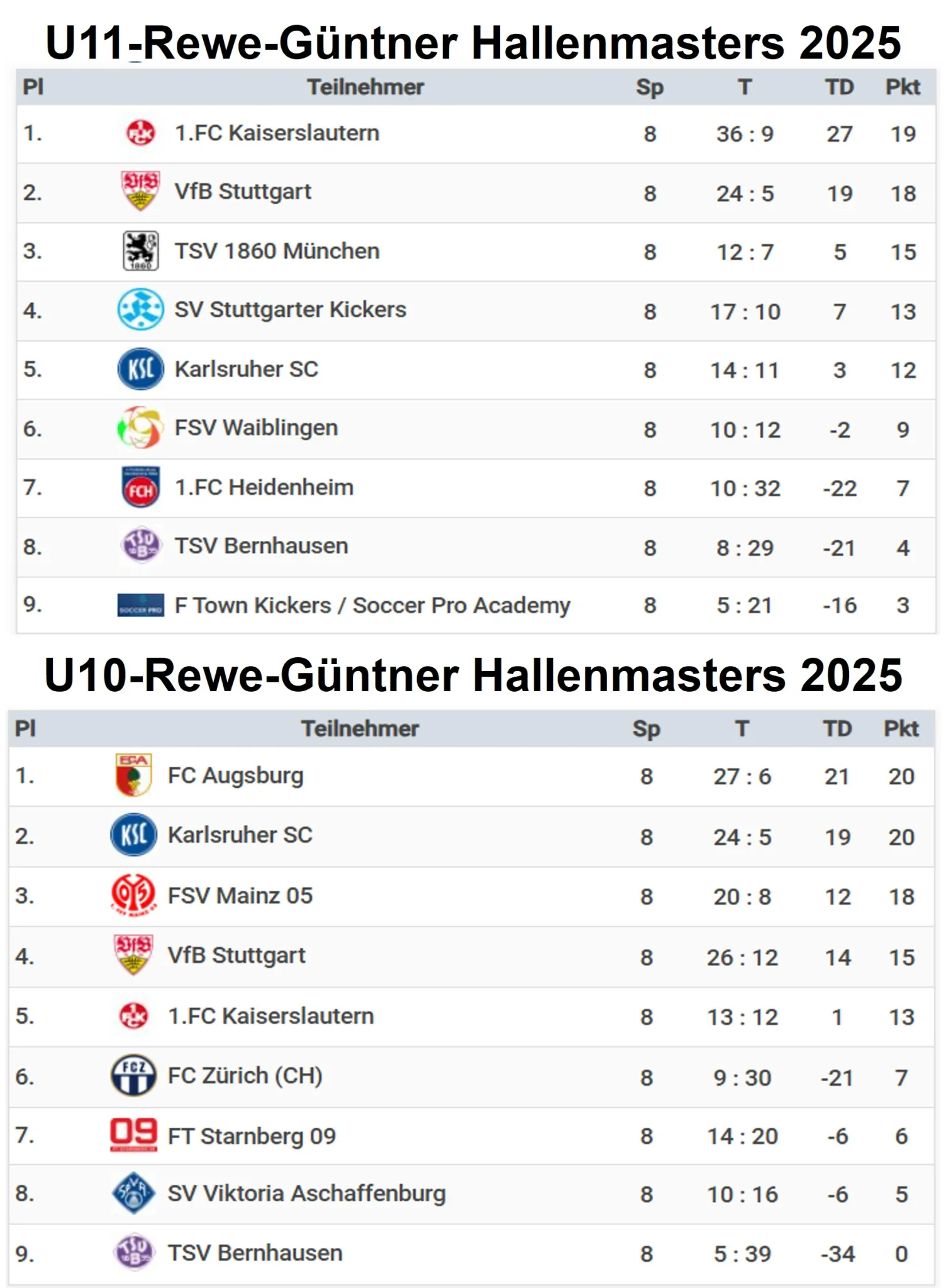Sort by Pkt column in U11 table

click(903, 87)
